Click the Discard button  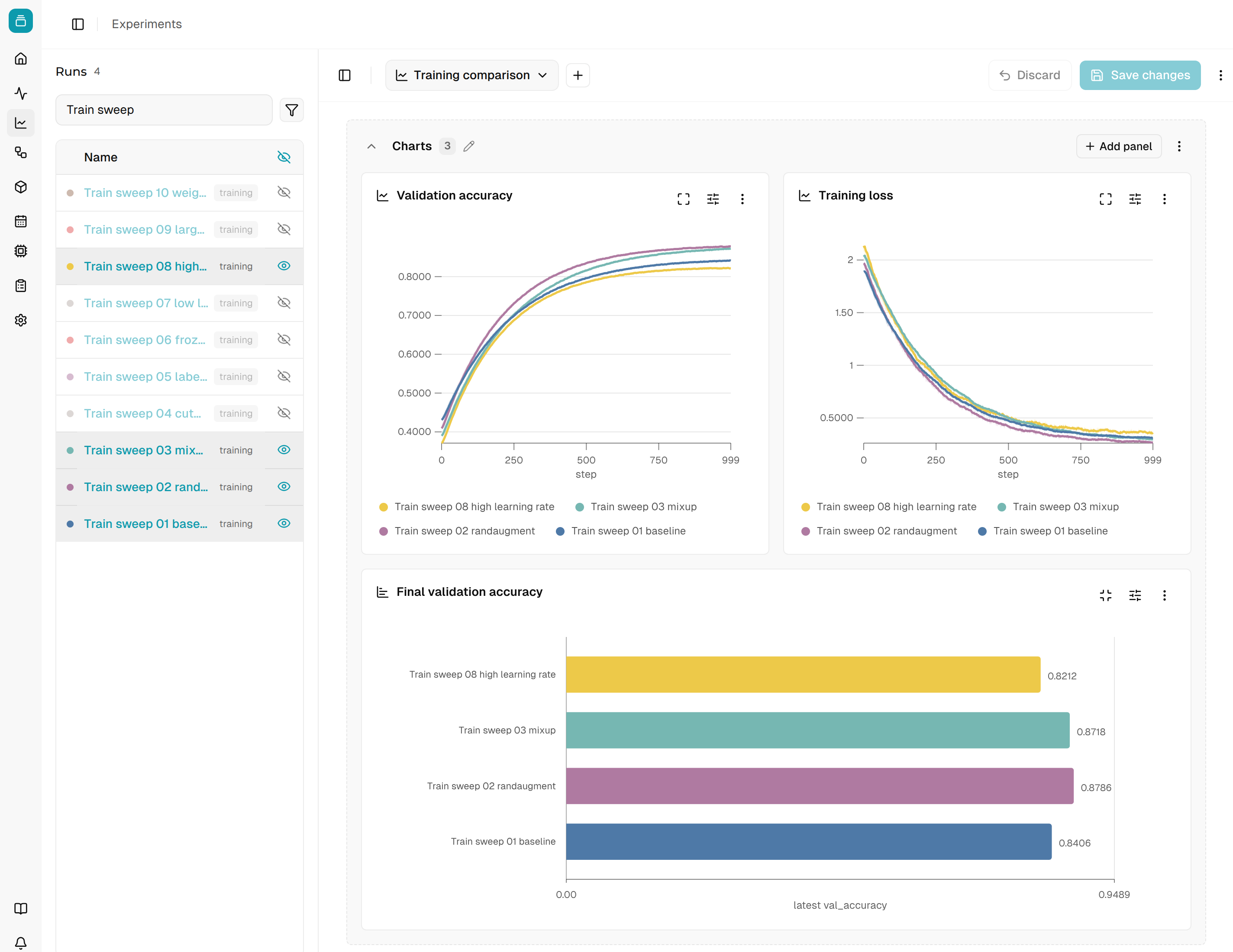(x=1030, y=75)
